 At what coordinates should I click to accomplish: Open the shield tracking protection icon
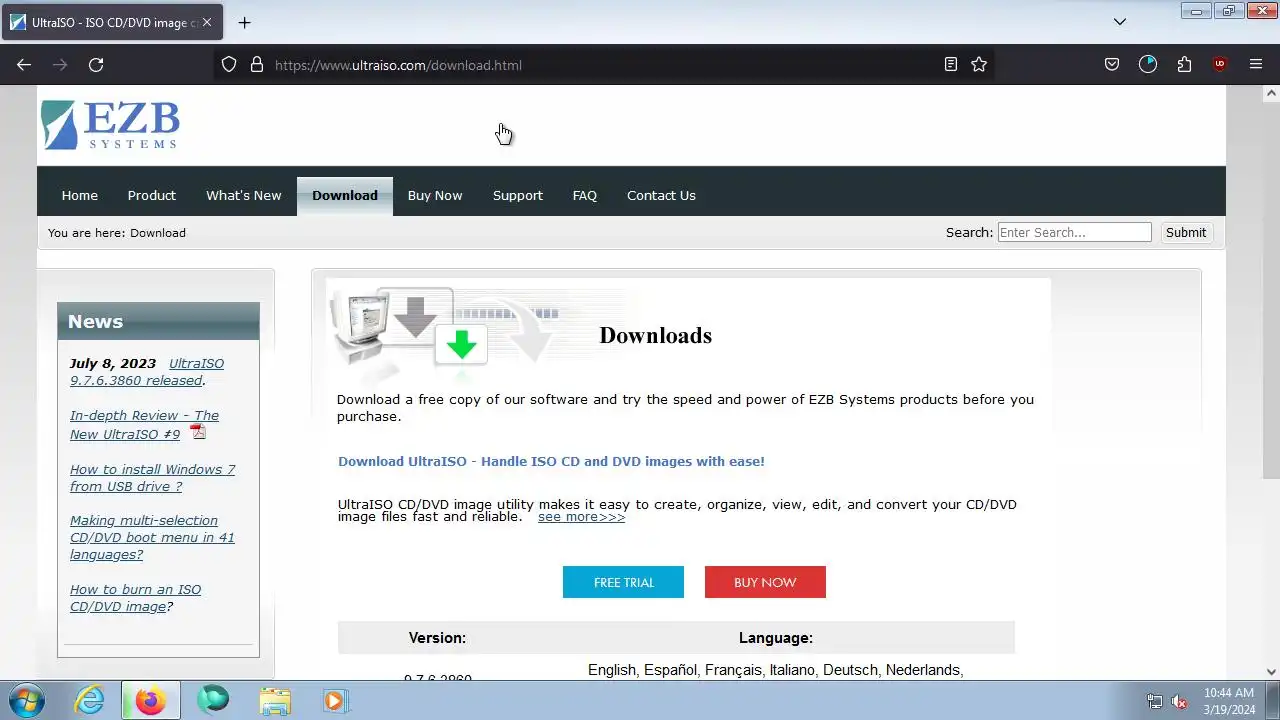(229, 65)
